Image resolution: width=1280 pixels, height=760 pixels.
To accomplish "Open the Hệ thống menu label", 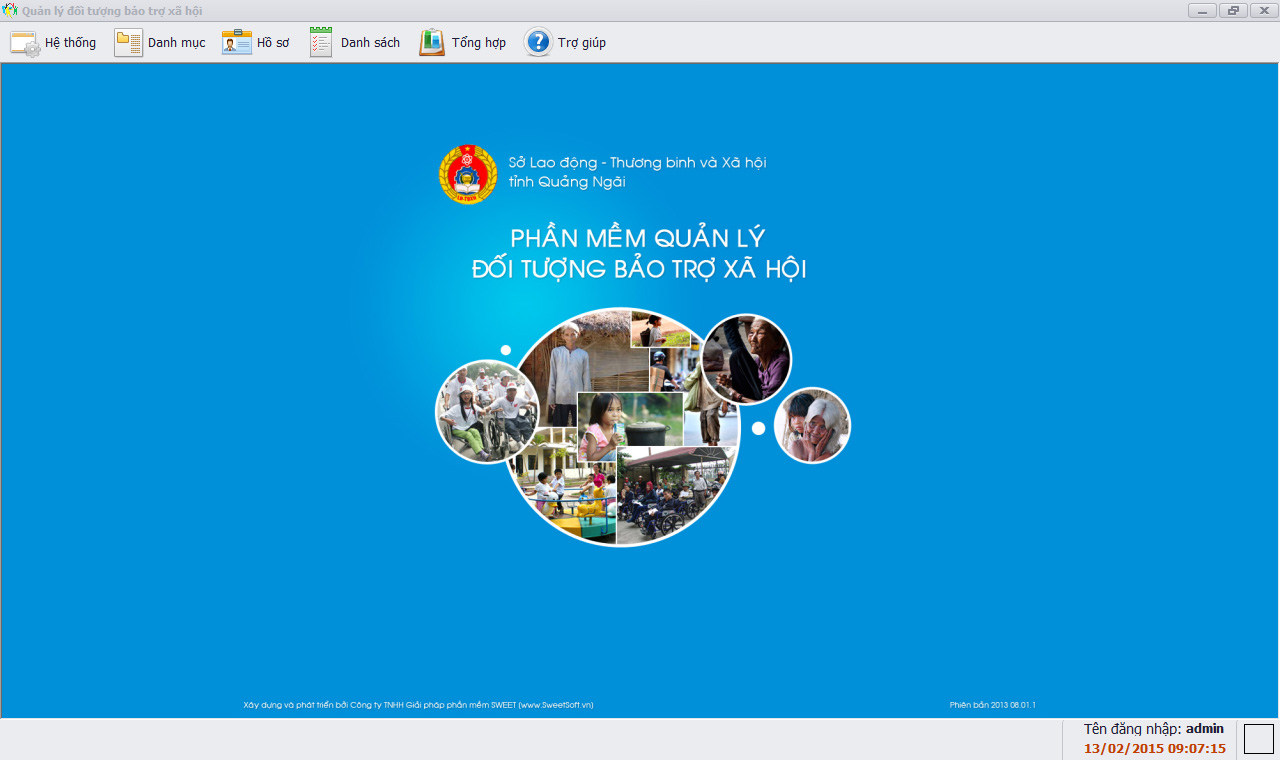I will 71,43.
